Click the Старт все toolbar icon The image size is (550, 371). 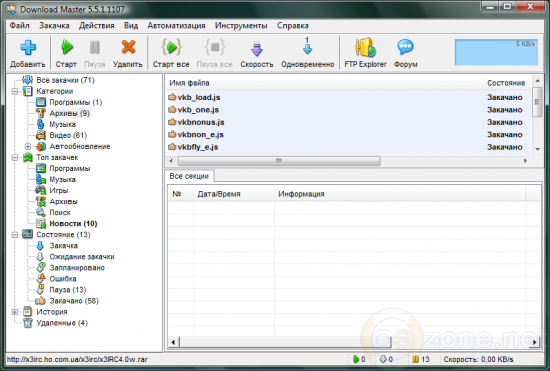(x=171, y=47)
